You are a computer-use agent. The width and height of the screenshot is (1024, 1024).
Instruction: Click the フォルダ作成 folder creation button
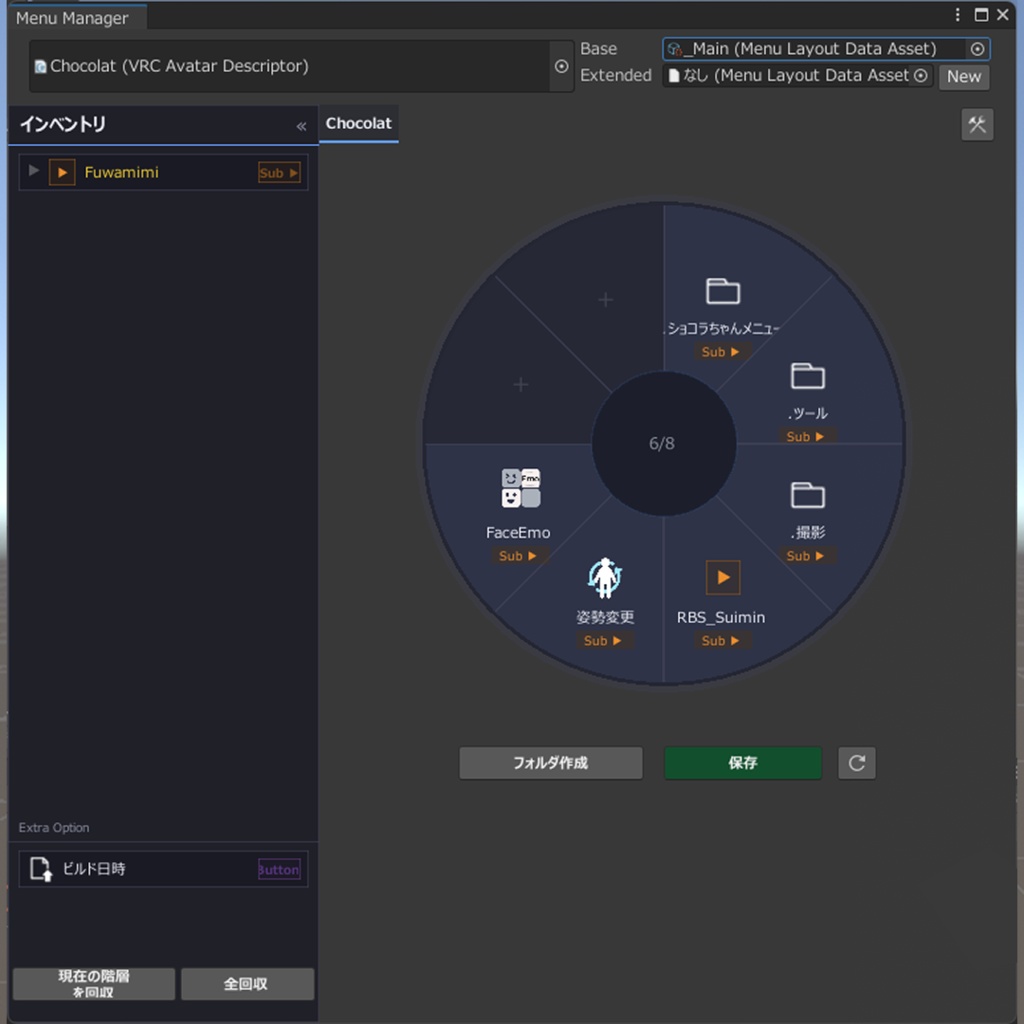point(551,763)
